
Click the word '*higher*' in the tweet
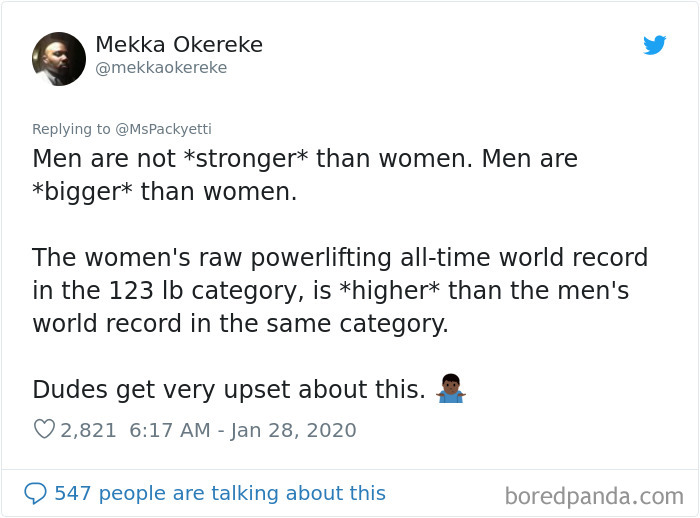tap(390, 291)
